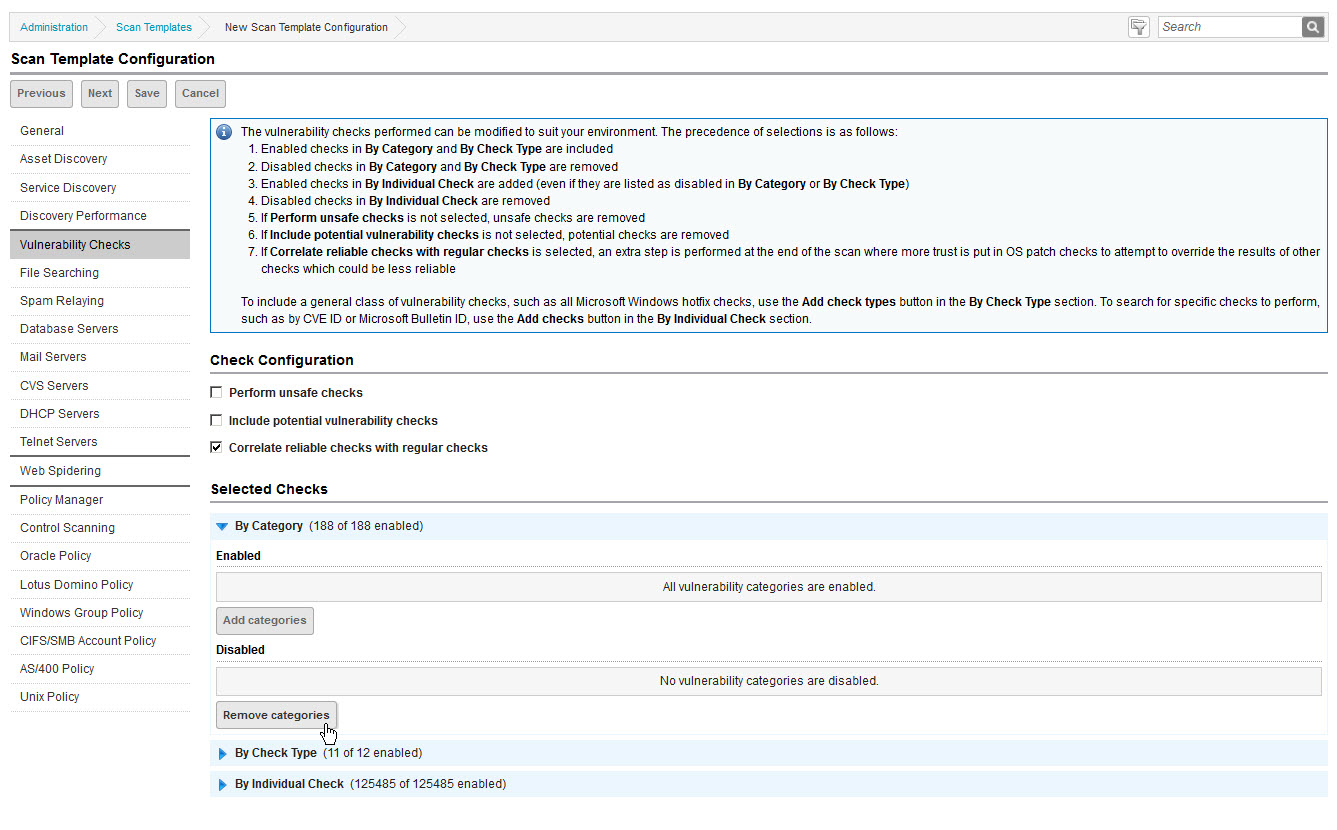The width and height of the screenshot is (1337, 830).
Task: Open the Administration breadcrumb link
Action: 54,27
